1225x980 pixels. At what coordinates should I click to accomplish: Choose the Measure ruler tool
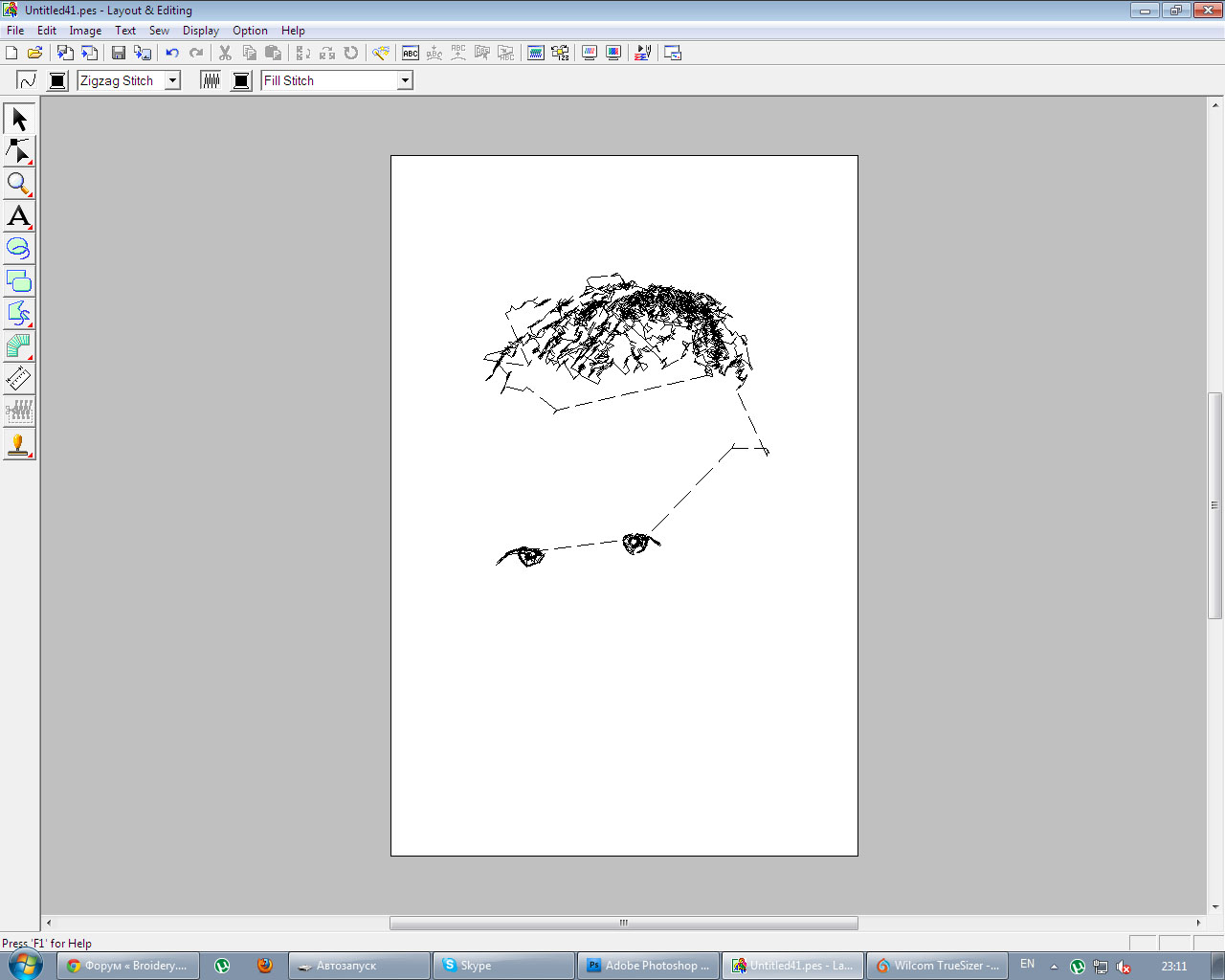[x=19, y=379]
